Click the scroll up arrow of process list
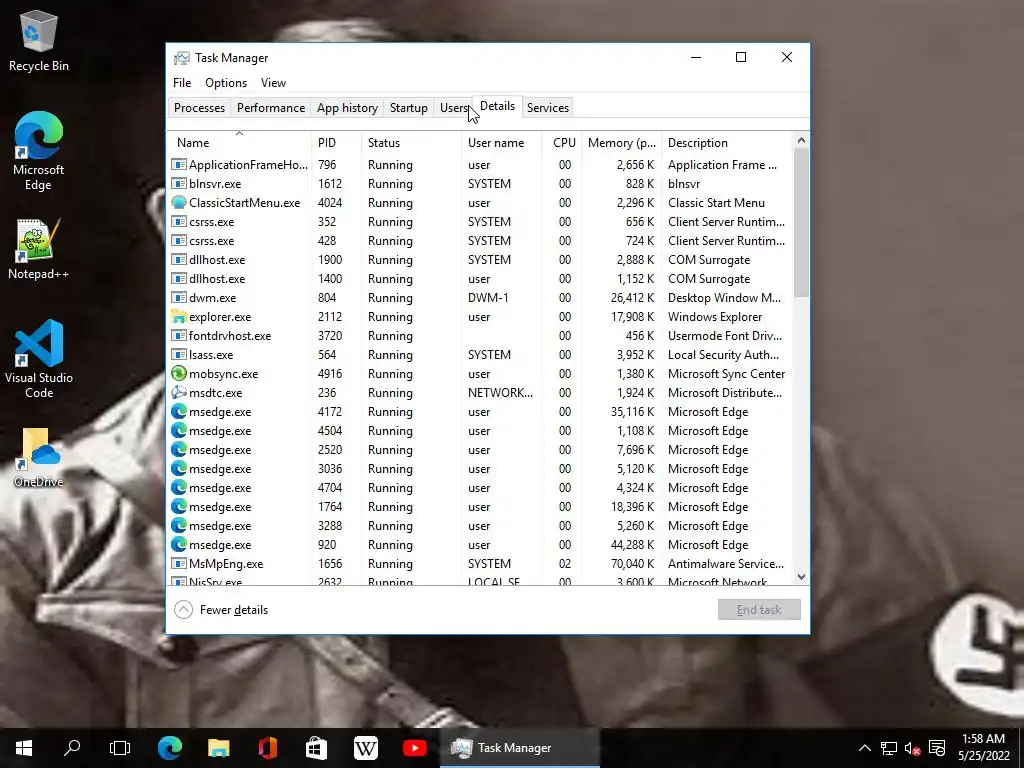Screen dimensions: 1024x768 [x=801, y=140]
